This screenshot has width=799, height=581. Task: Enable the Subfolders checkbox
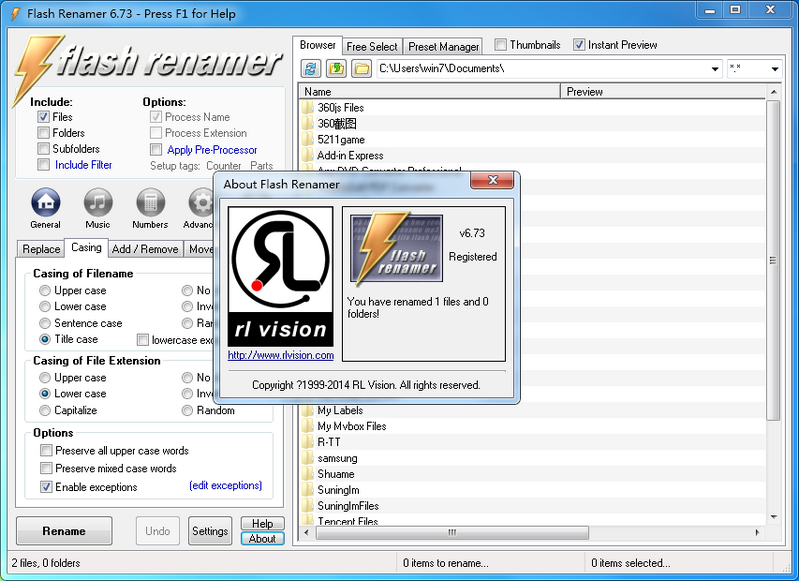point(43,148)
